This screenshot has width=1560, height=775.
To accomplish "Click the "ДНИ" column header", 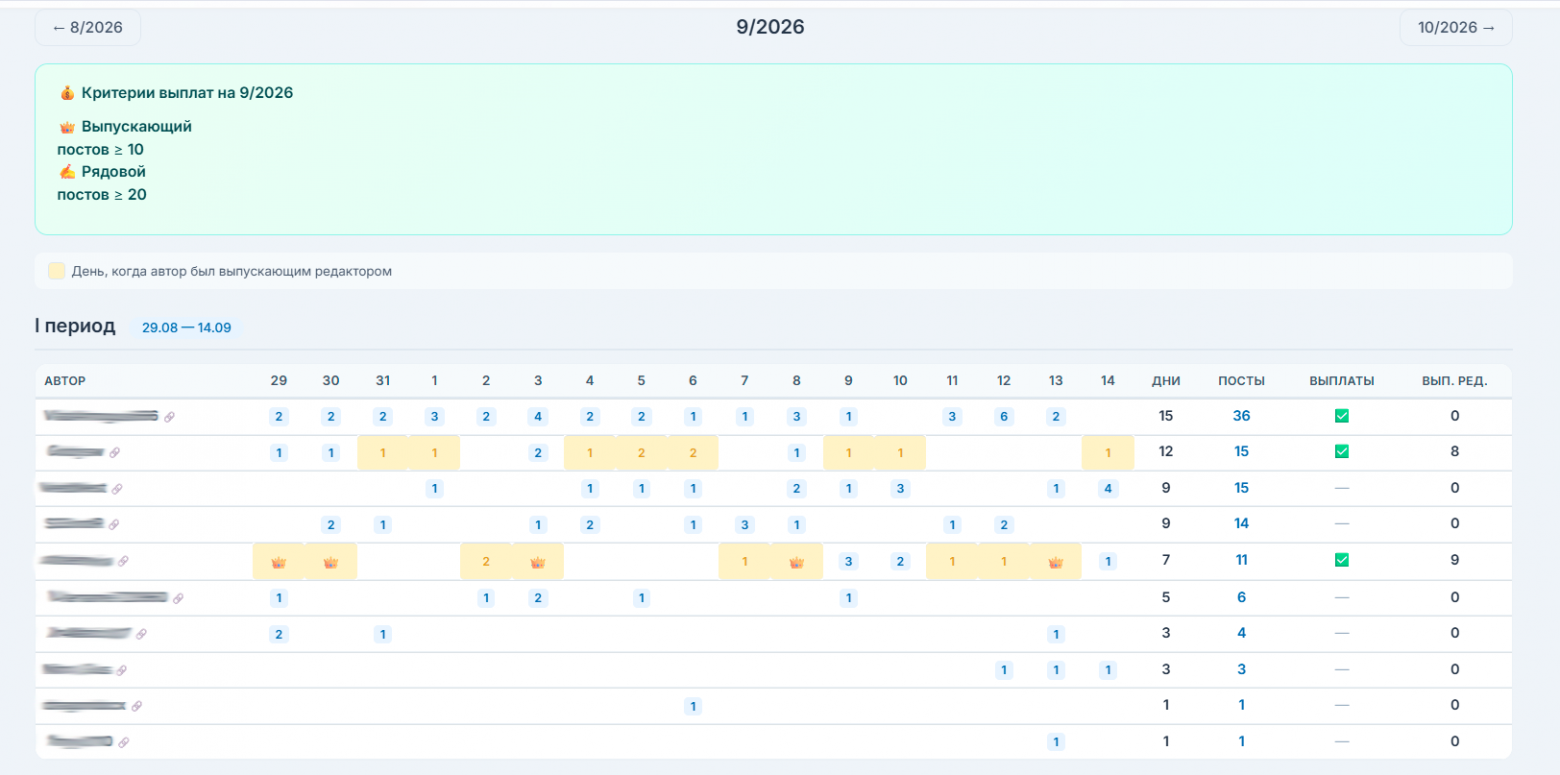I will [1166, 381].
